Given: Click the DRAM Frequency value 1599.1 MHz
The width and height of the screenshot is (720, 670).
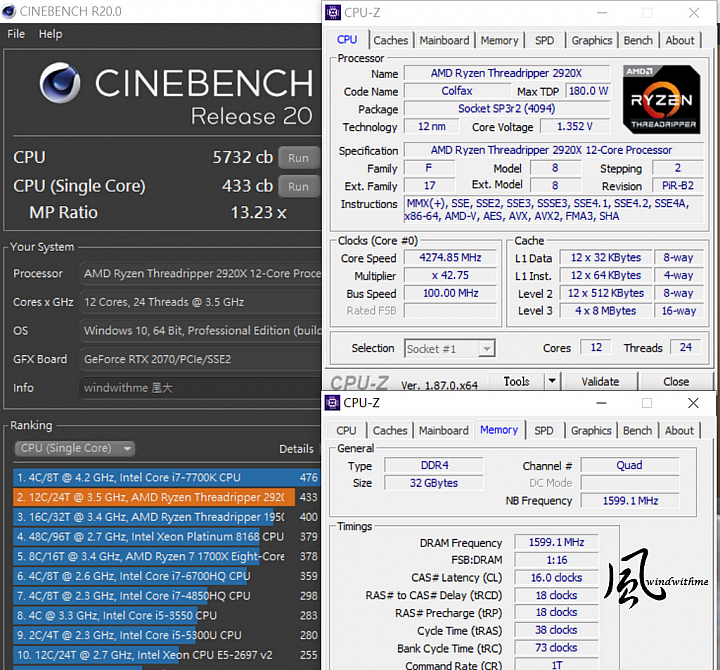Looking at the screenshot, I should point(557,542).
